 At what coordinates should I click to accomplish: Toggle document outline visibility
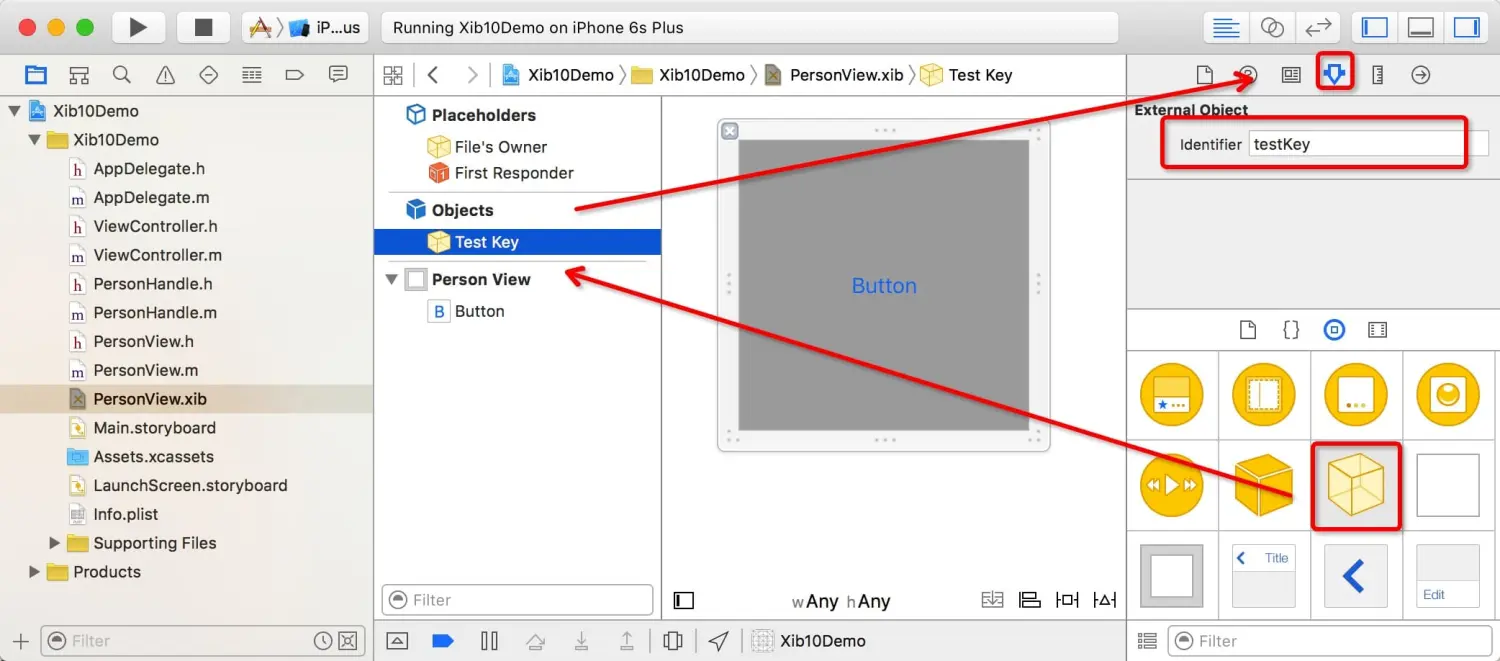[684, 601]
